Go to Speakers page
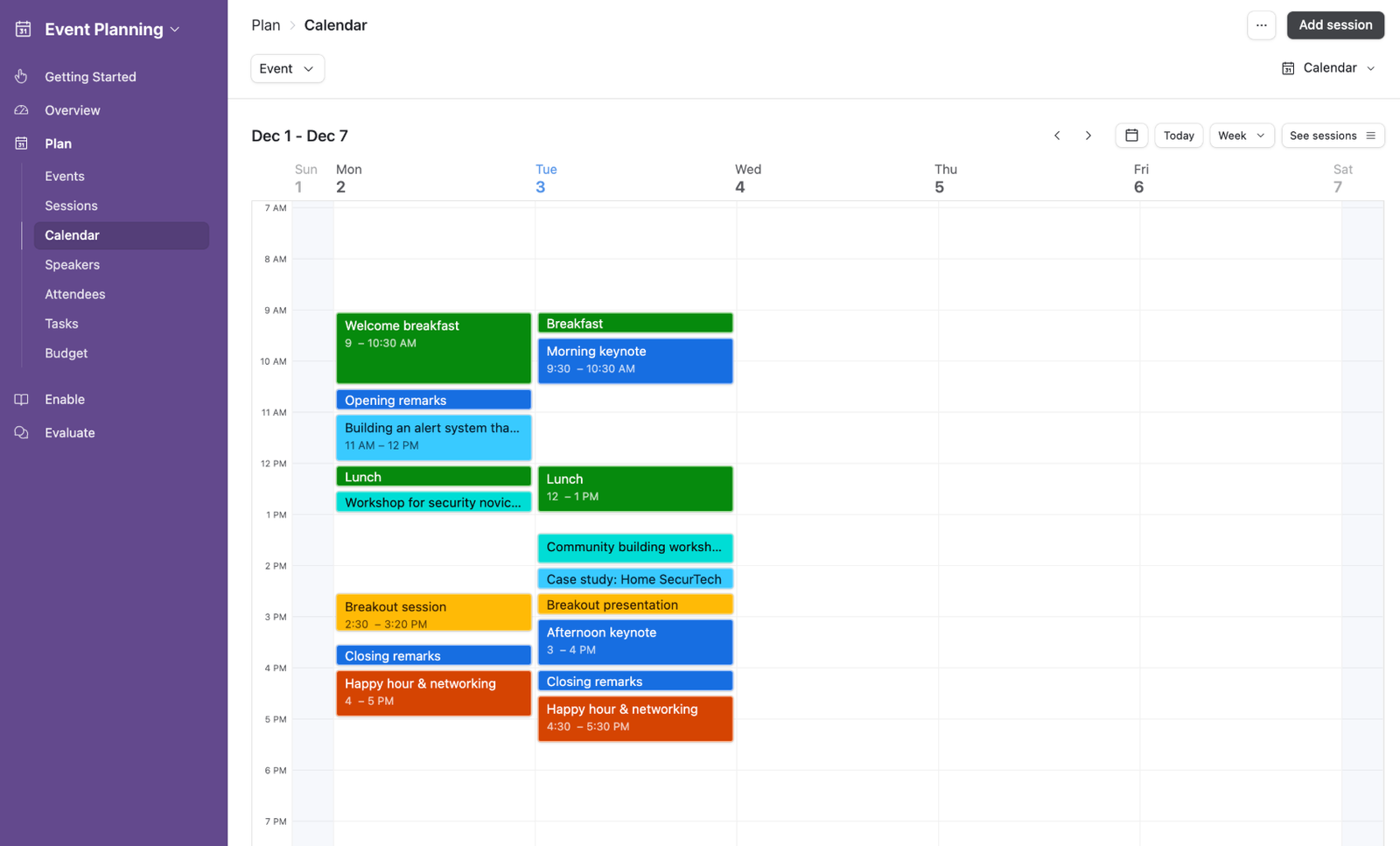This screenshot has height=846, width=1400. [72, 264]
